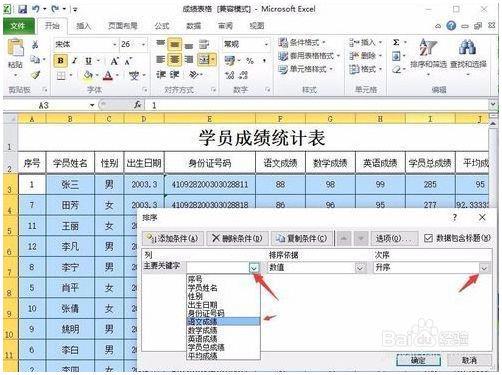
Task: Open the File tab
Action: (x=18, y=26)
